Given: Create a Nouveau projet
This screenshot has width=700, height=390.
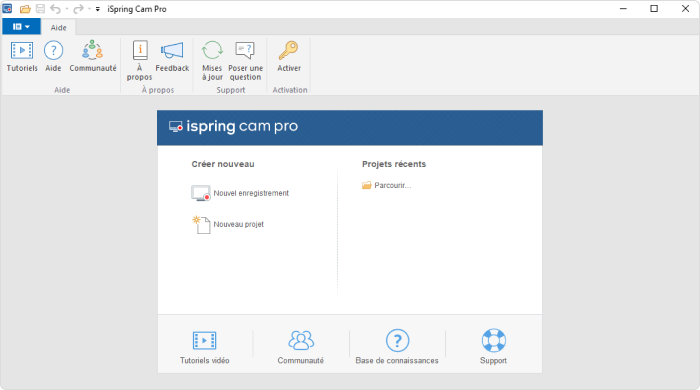Looking at the screenshot, I should click(x=228, y=224).
